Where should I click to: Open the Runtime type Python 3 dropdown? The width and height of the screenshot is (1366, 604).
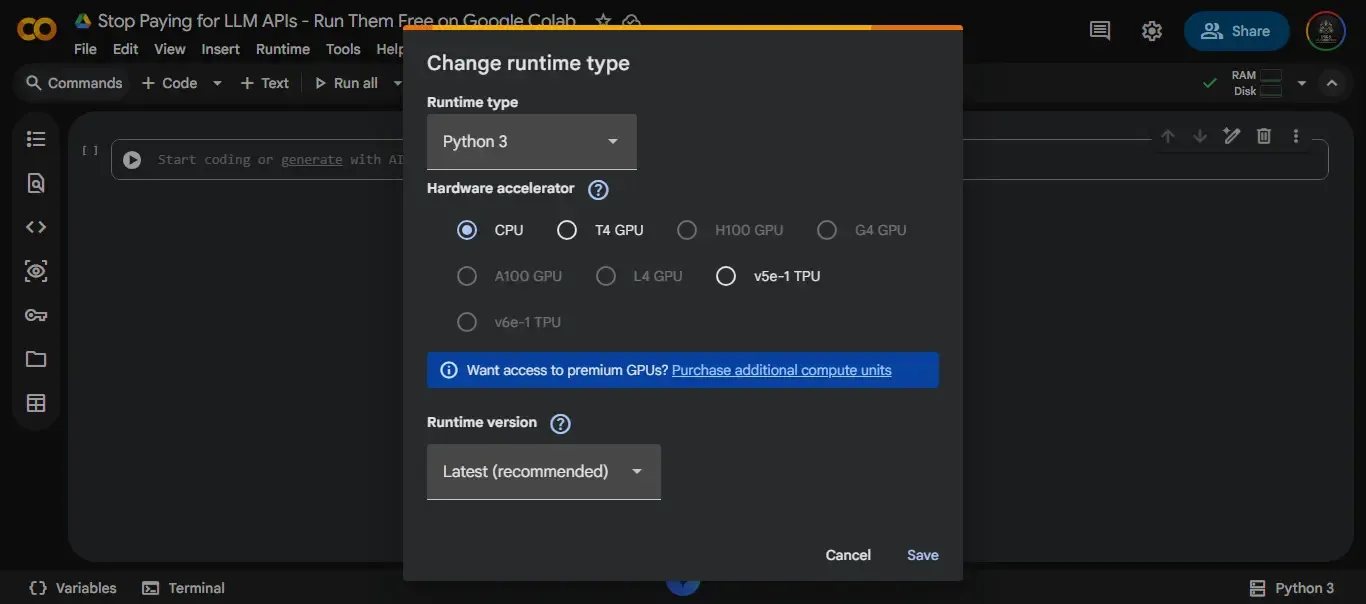coord(532,142)
